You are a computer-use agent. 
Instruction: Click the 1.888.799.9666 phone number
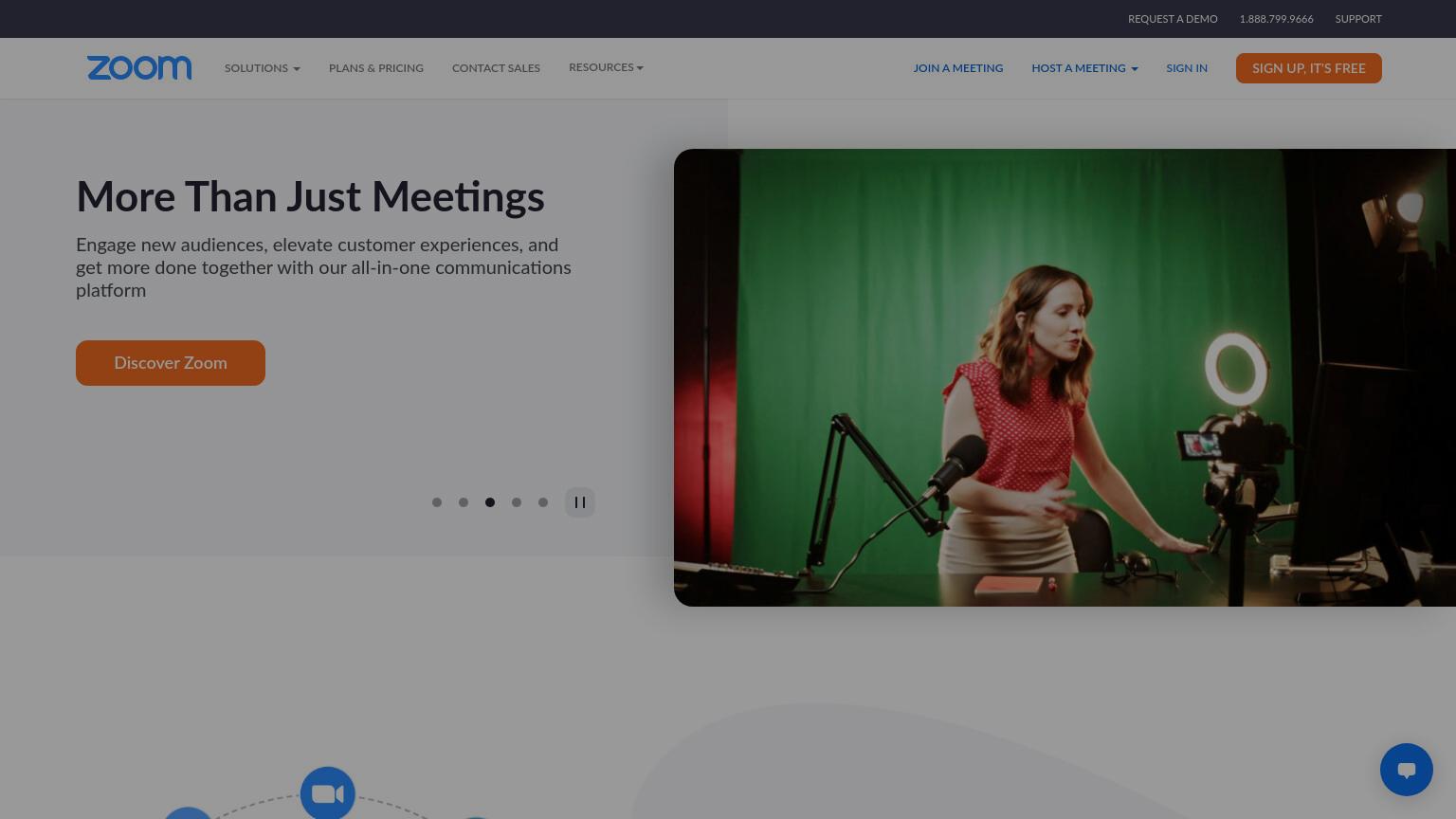pos(1276,19)
